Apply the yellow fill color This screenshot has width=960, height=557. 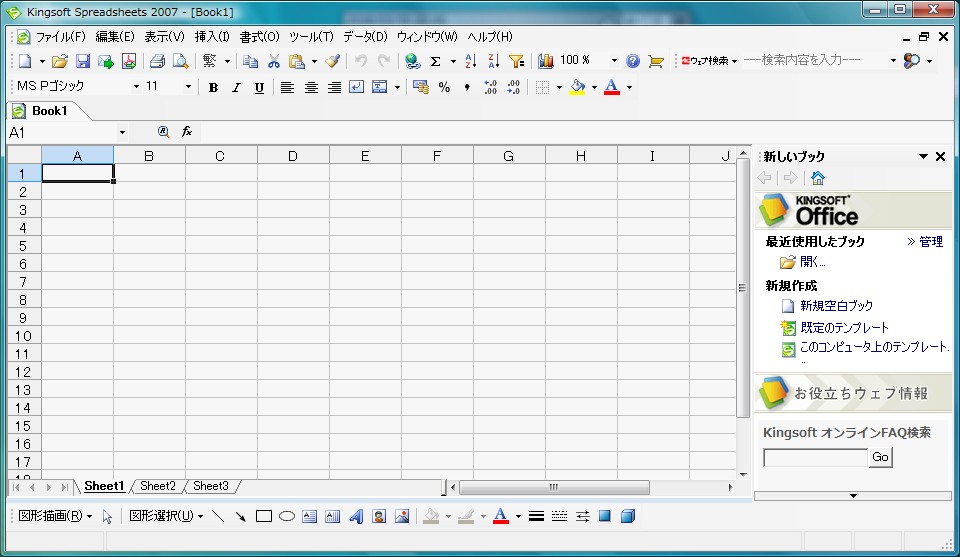point(577,87)
